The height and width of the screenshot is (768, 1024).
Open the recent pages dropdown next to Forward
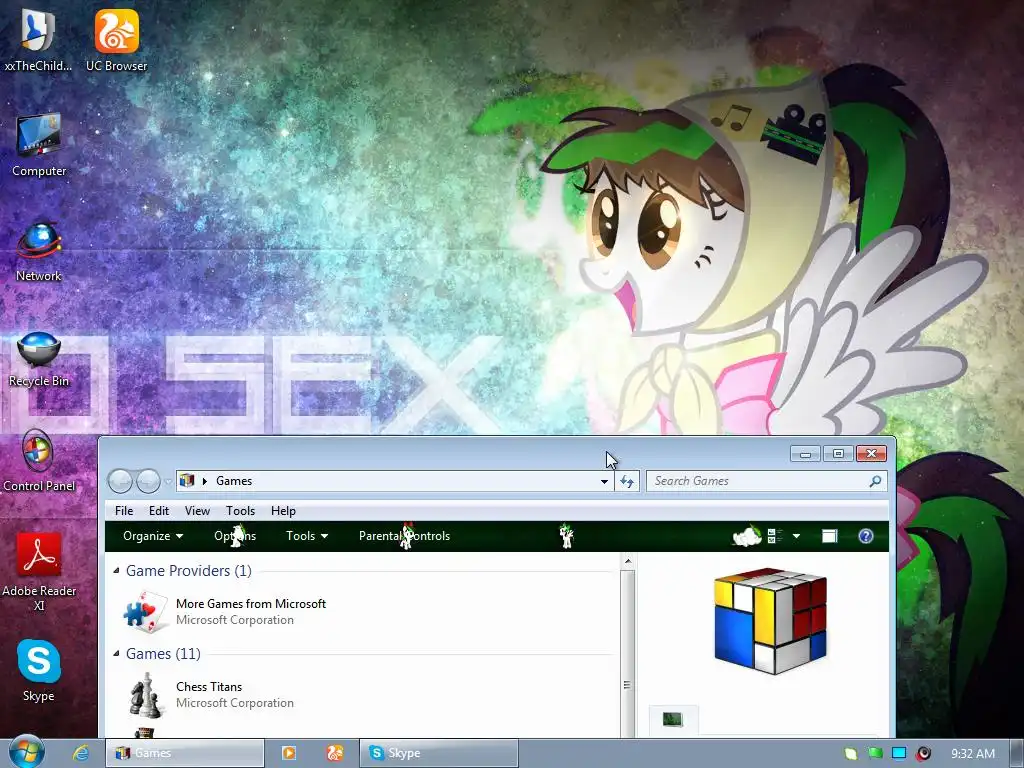click(168, 482)
